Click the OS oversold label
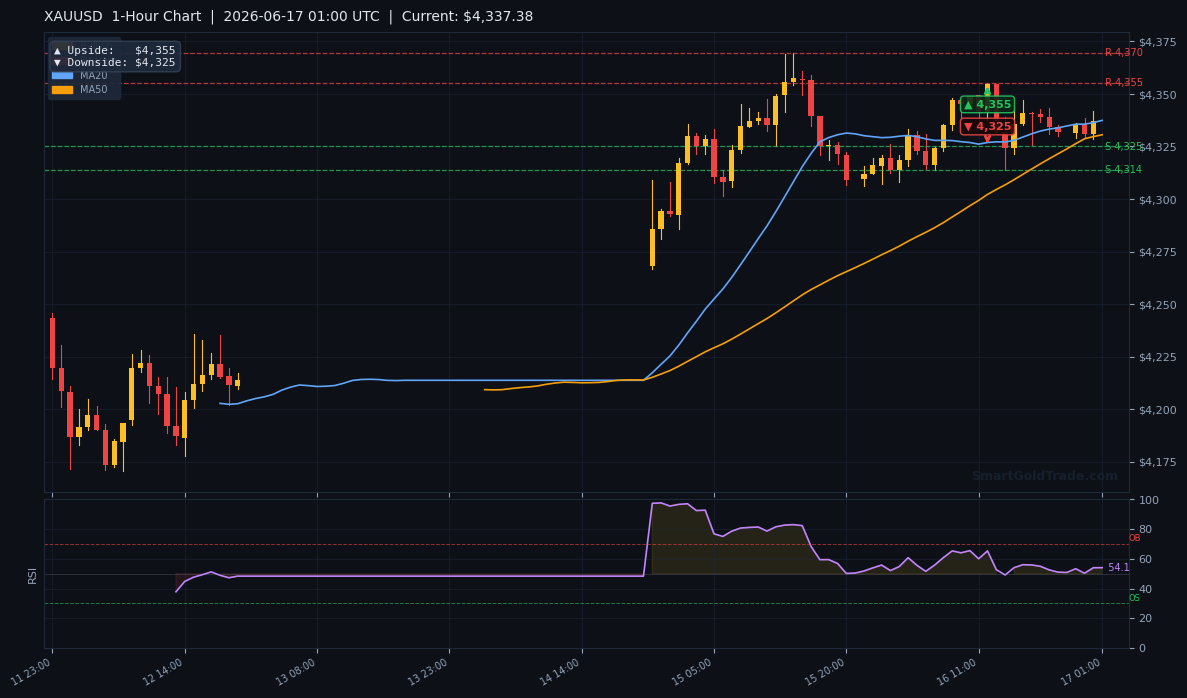 (1134, 598)
